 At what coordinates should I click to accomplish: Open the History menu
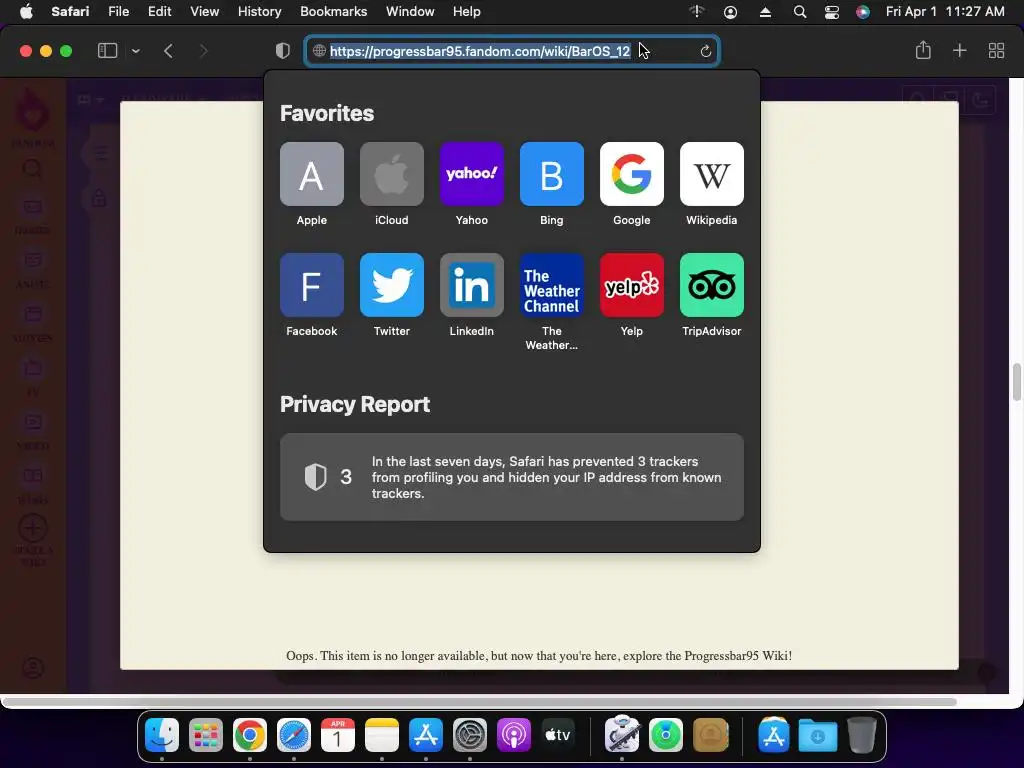click(259, 11)
